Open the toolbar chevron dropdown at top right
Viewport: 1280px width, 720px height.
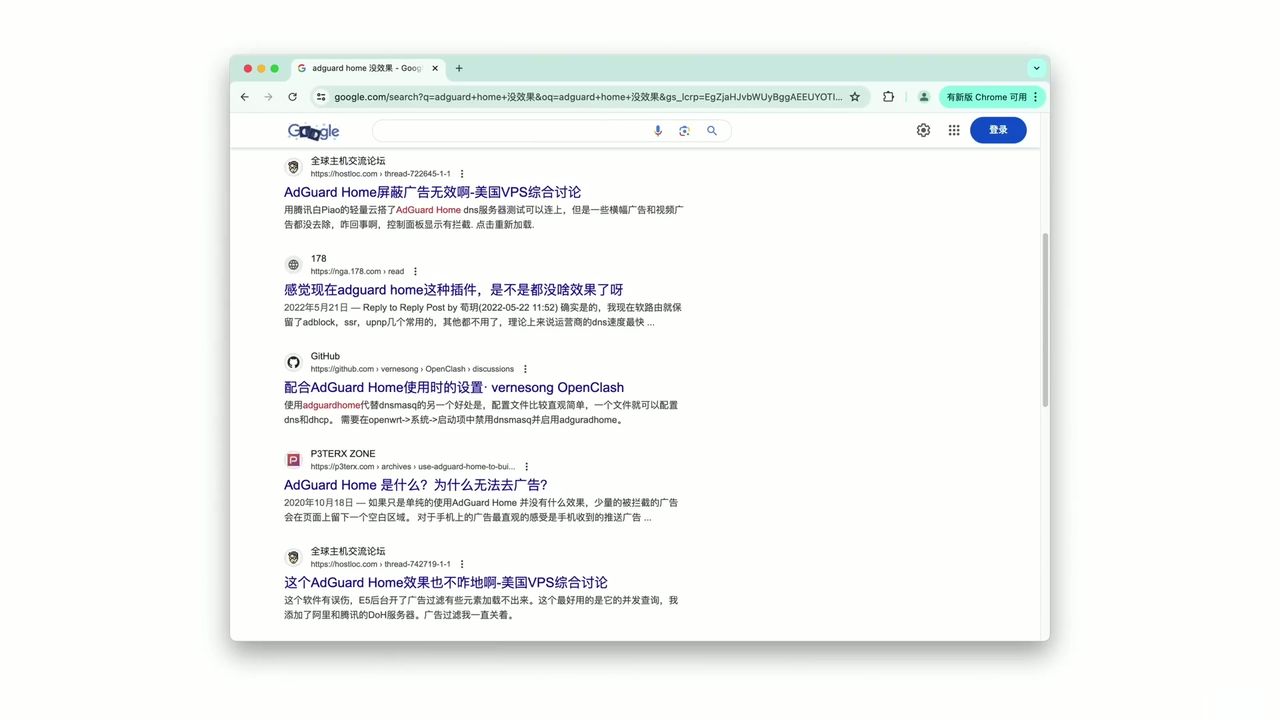pyautogui.click(x=1036, y=68)
